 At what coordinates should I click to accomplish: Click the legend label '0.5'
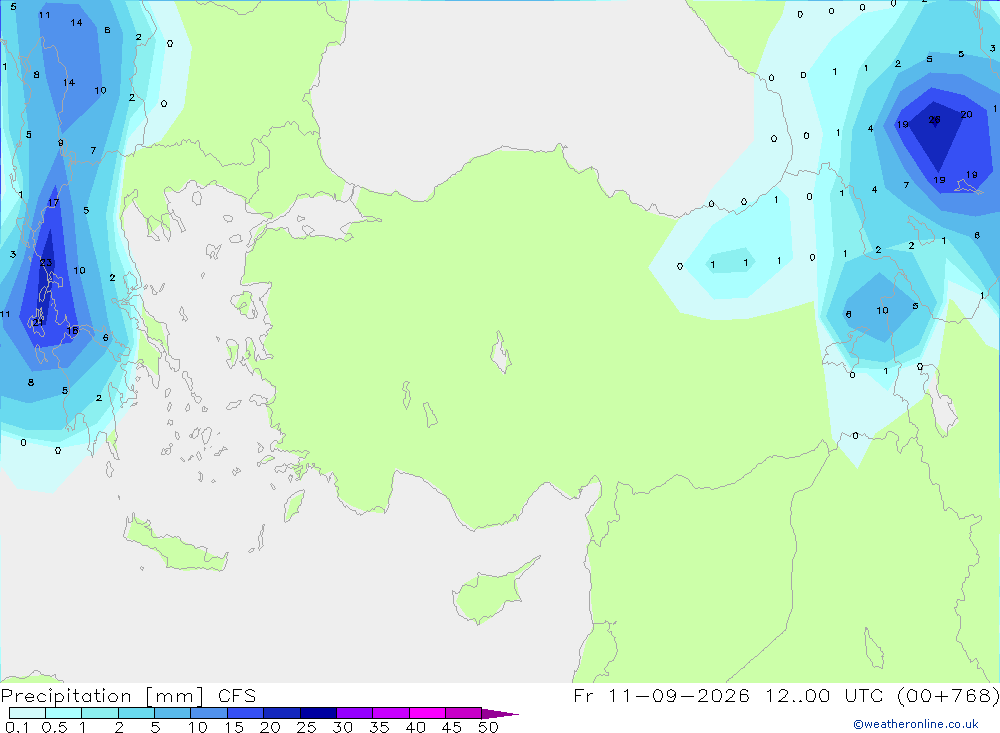[54, 727]
